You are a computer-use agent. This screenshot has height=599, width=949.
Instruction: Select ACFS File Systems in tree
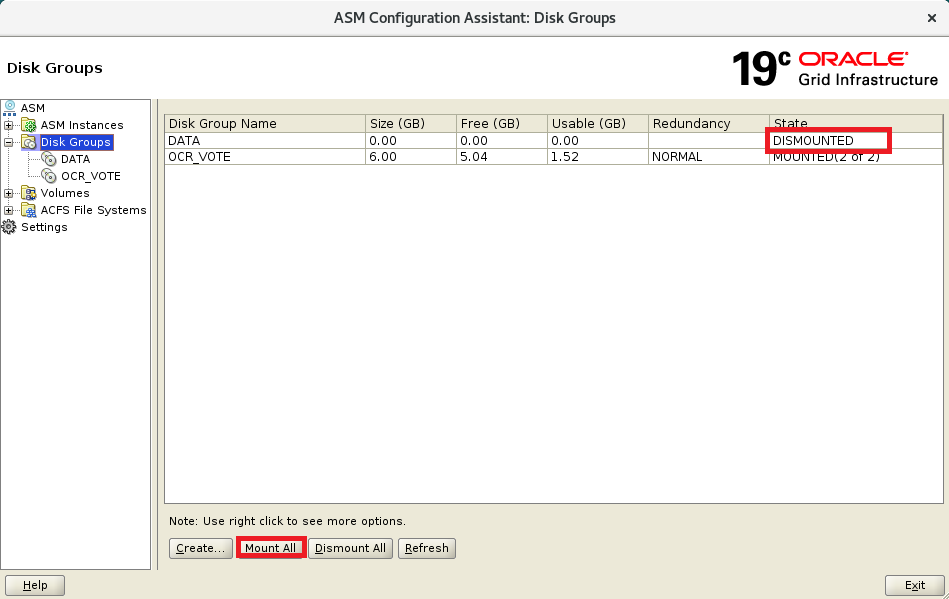[x=93, y=210]
